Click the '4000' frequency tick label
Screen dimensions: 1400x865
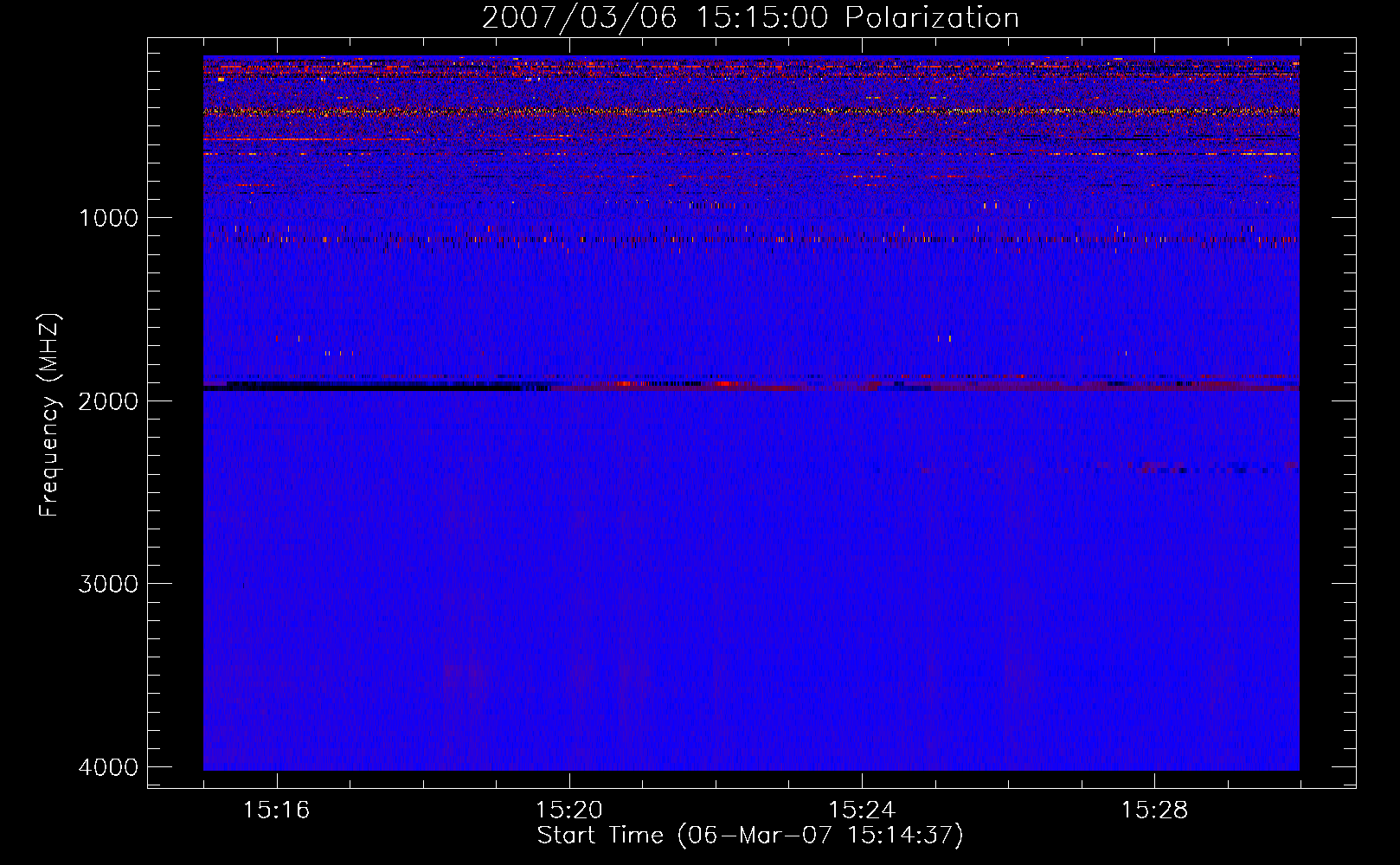pyautogui.click(x=108, y=767)
